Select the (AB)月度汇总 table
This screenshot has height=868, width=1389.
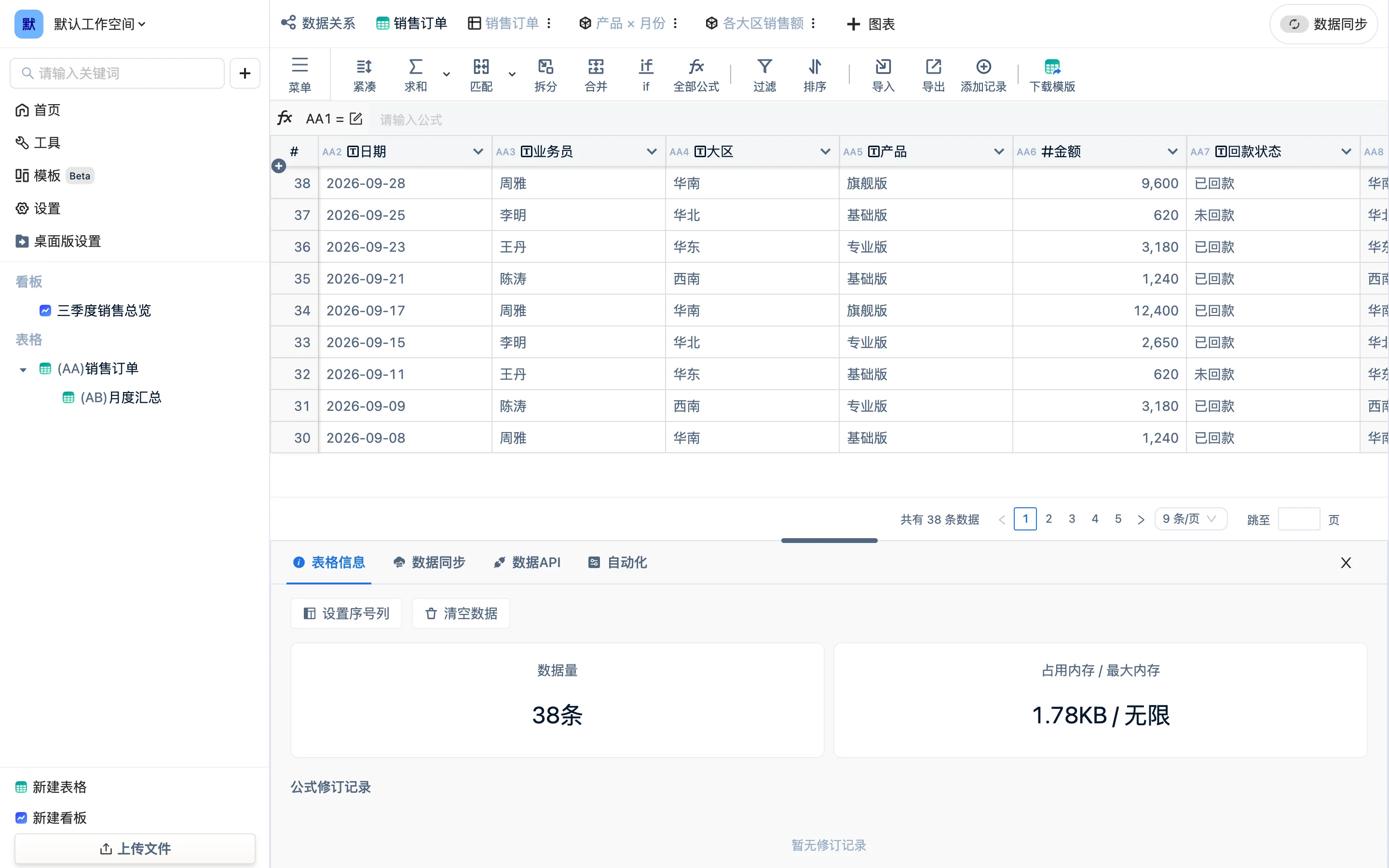[112, 397]
